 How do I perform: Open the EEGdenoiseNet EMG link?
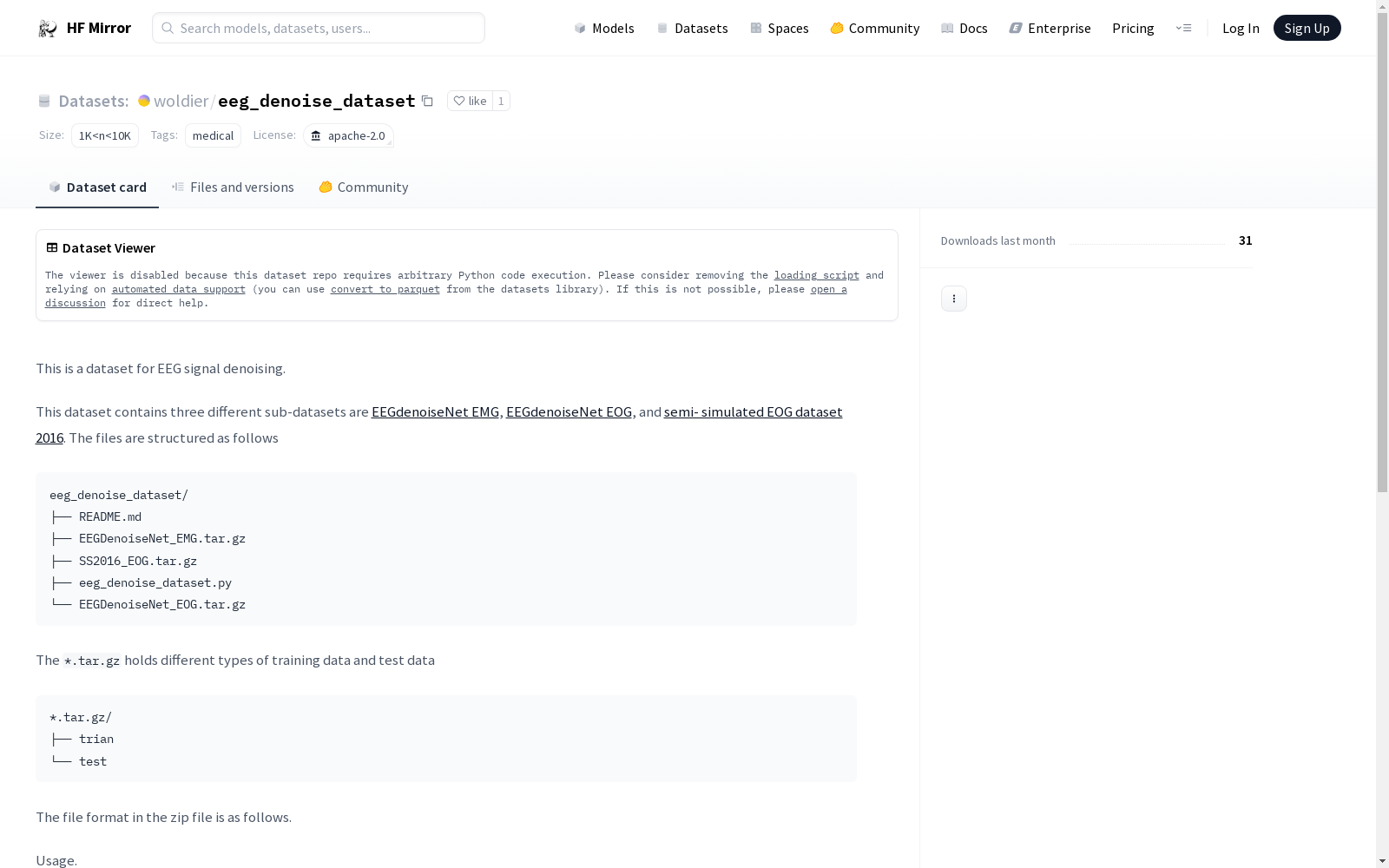pos(436,411)
